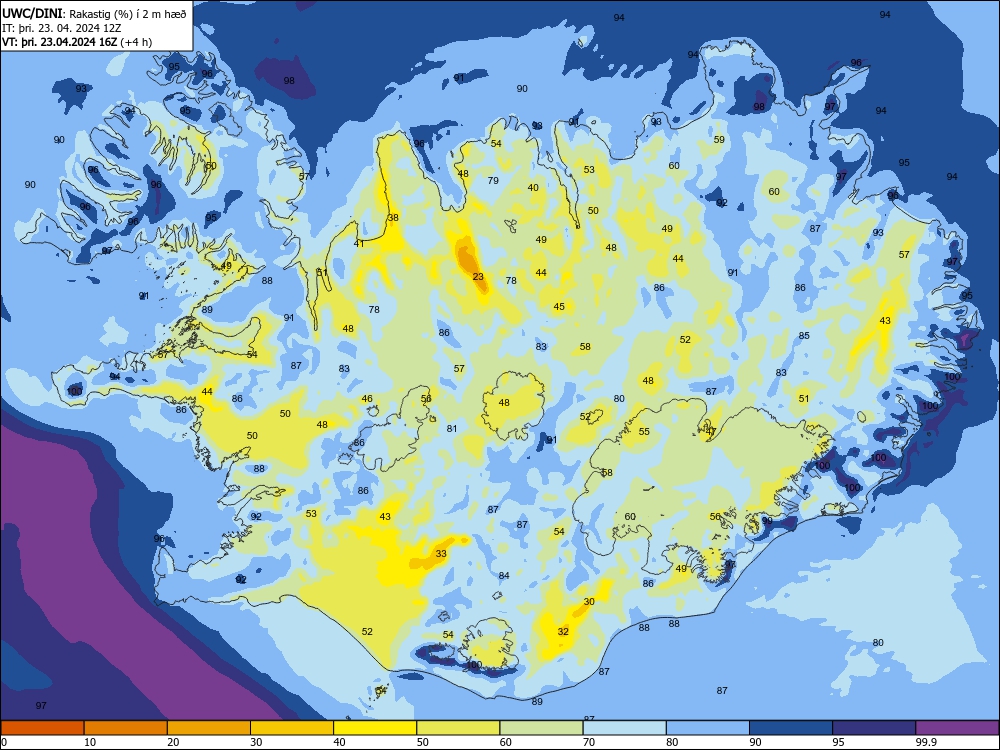Click the '41' humidity value on the map

359,244
